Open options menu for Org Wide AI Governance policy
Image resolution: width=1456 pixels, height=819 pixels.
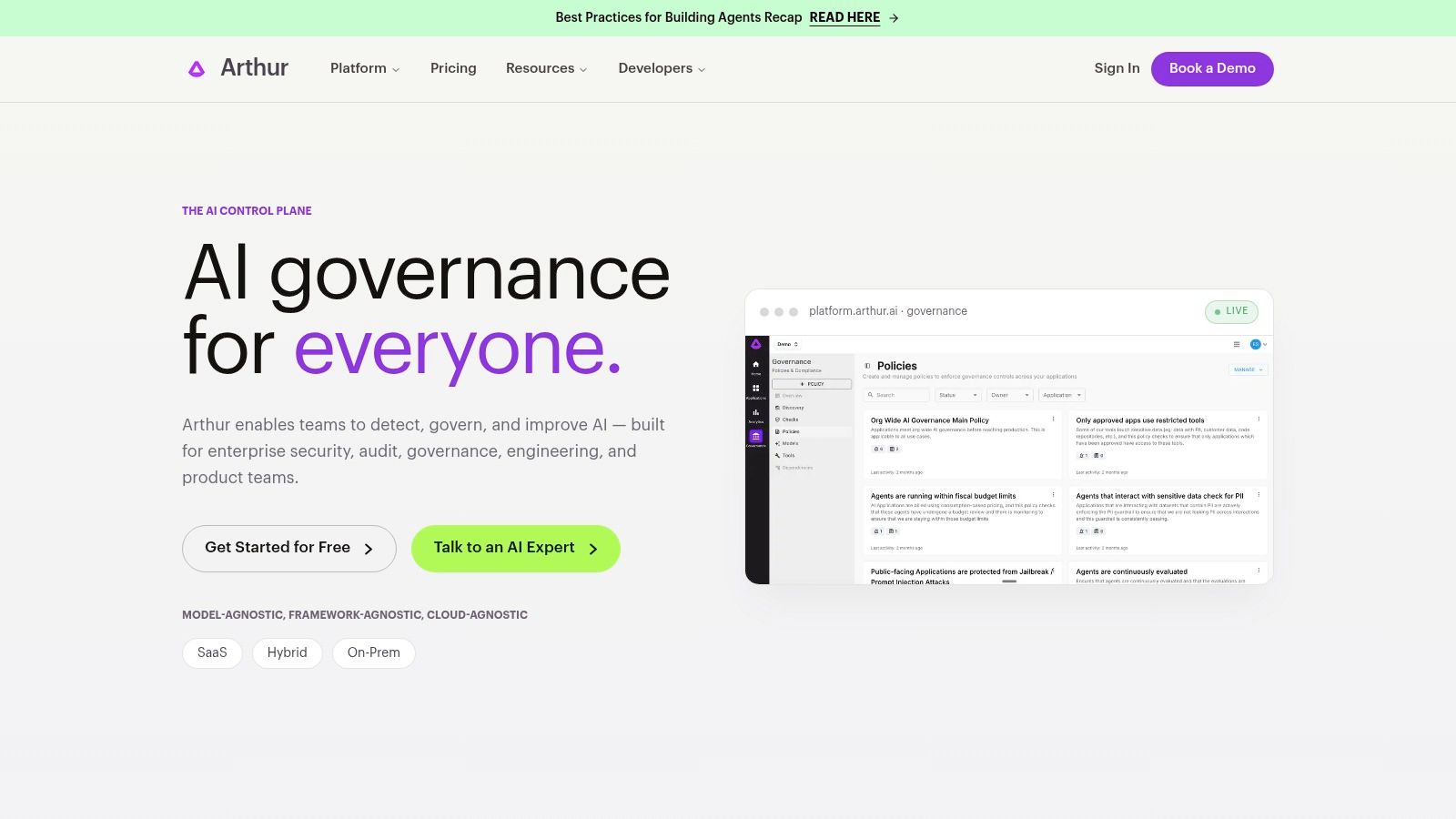point(1054,420)
